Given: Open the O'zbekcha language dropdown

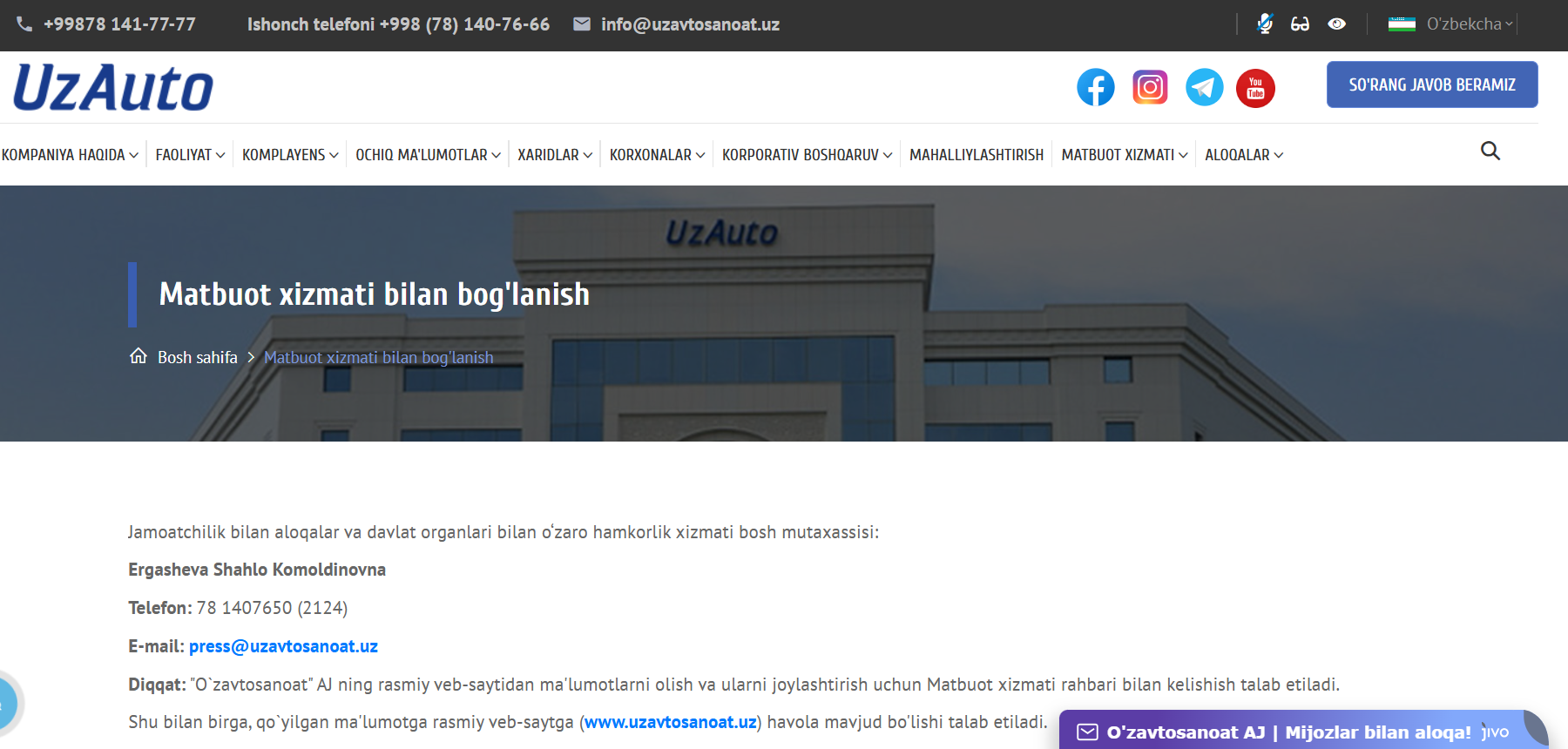Looking at the screenshot, I should tap(1469, 24).
